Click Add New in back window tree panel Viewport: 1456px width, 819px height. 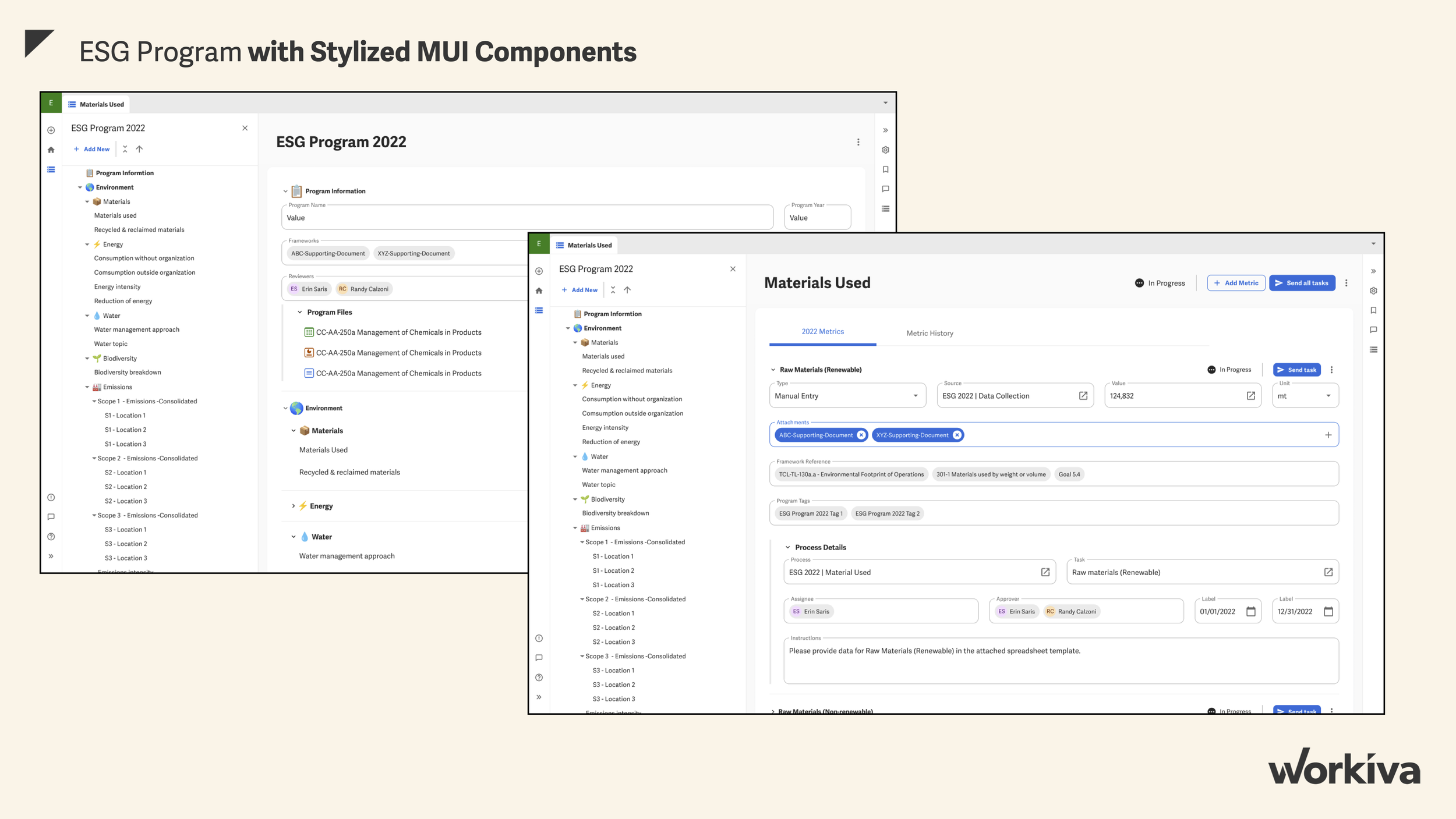[91, 149]
